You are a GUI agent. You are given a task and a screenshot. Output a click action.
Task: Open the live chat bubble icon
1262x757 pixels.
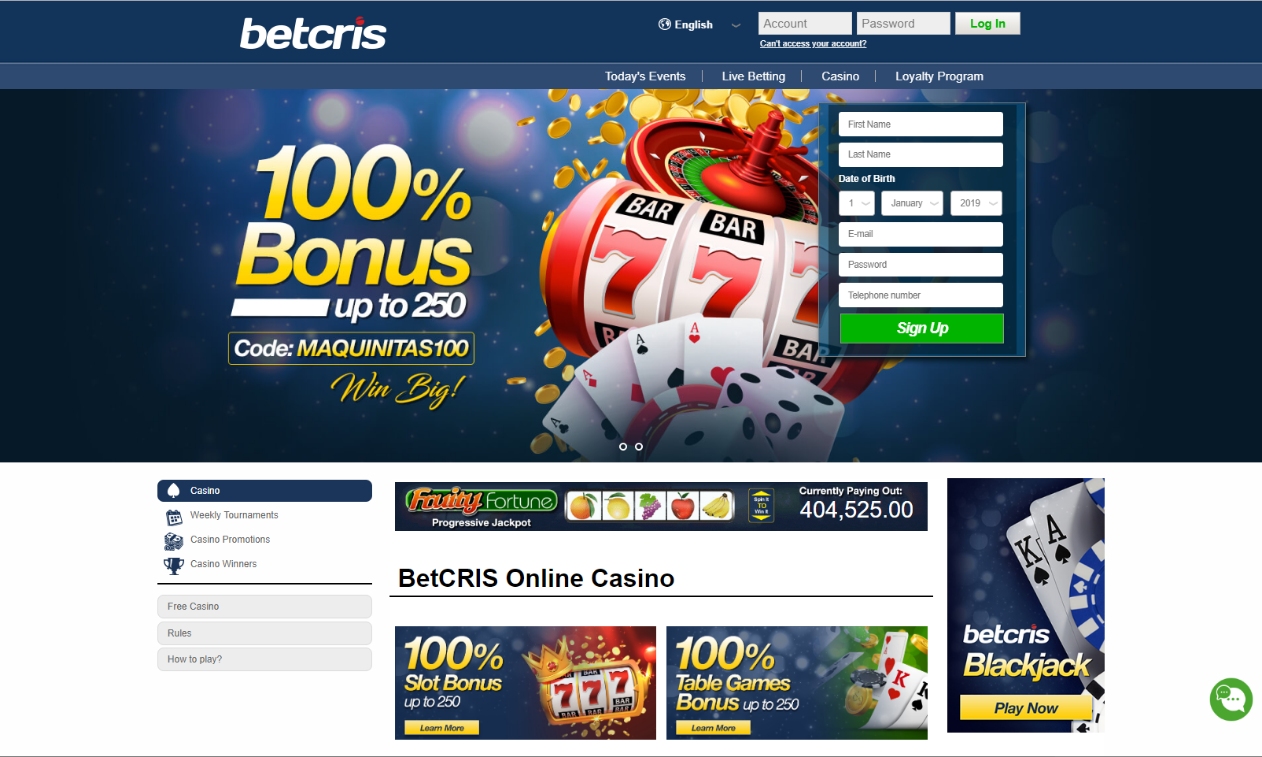[x=1231, y=699]
